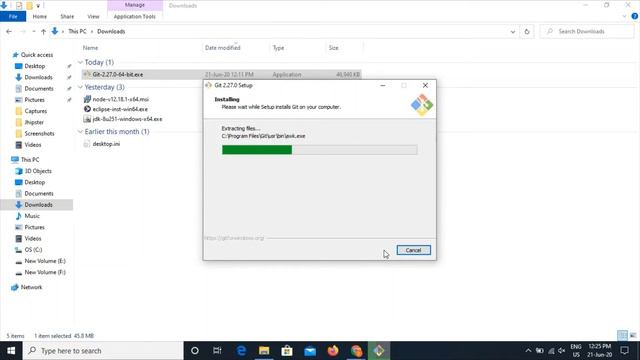Viewport: 640px width, 360px height.
Task: Open the Application Tools tab
Action: point(135,16)
